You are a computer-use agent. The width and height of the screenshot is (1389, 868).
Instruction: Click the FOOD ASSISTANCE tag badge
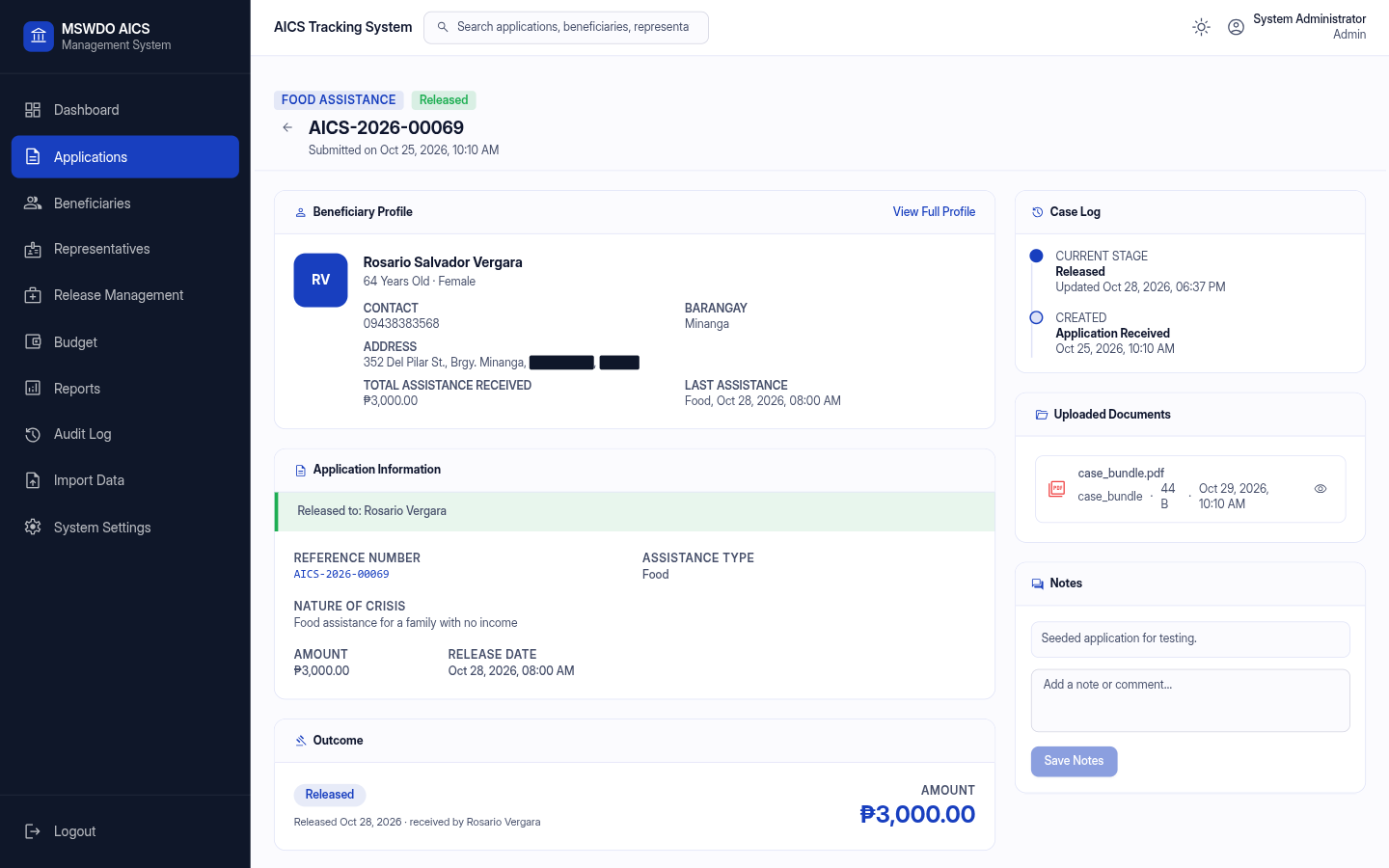(x=339, y=100)
